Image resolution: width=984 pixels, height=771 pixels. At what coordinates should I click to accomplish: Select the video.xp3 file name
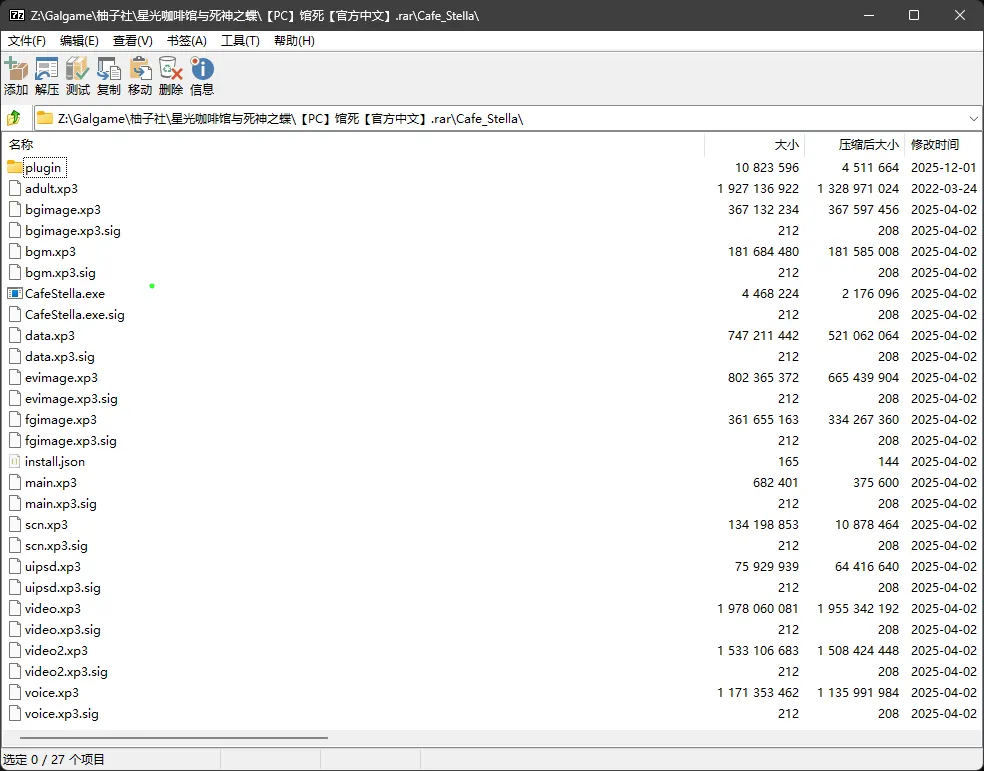coord(53,609)
